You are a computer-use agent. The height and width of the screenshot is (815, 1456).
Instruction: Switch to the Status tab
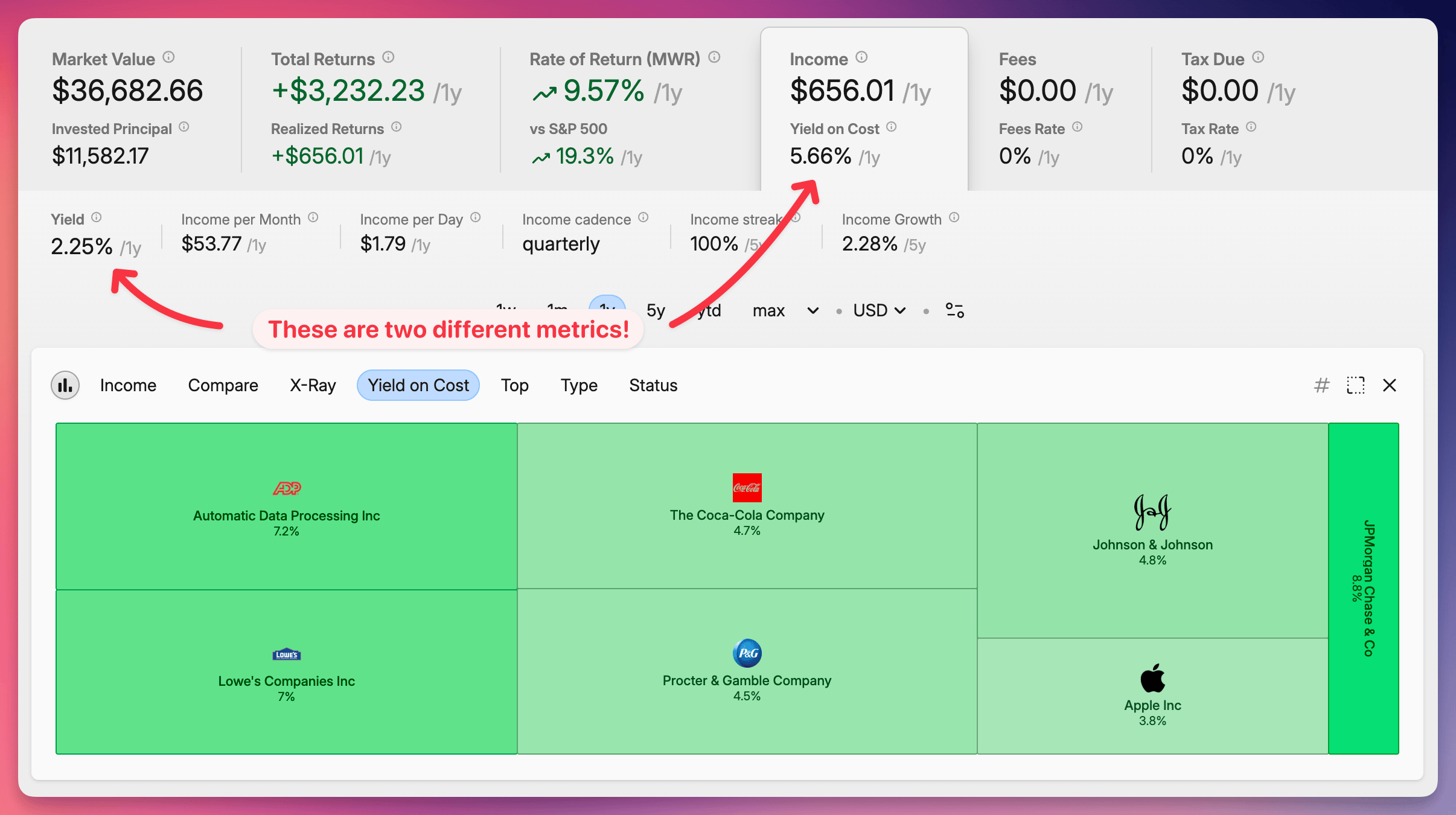[653, 385]
